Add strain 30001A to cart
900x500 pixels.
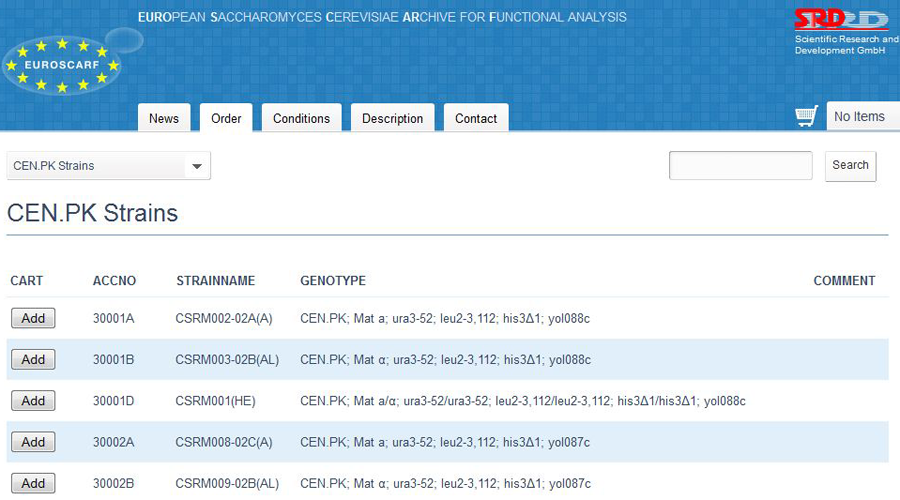coord(33,318)
